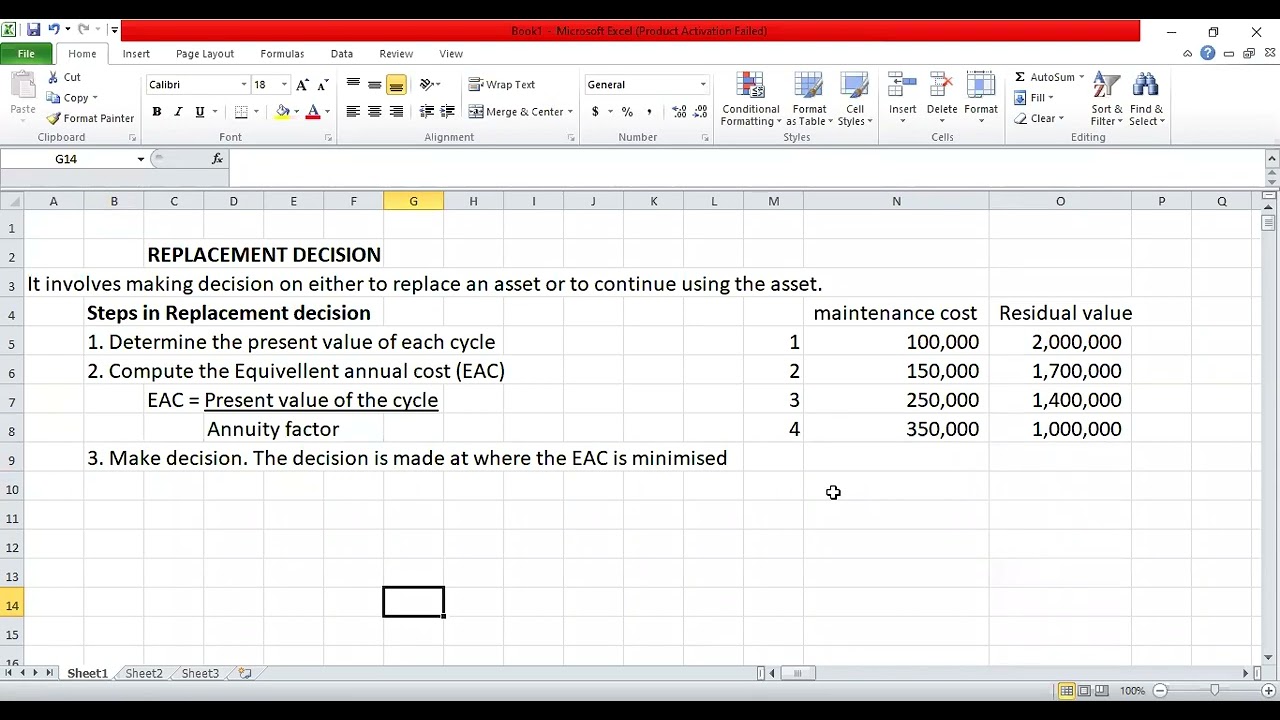This screenshot has width=1280, height=720.
Task: Switch to the Formulas tab
Action: 282,54
